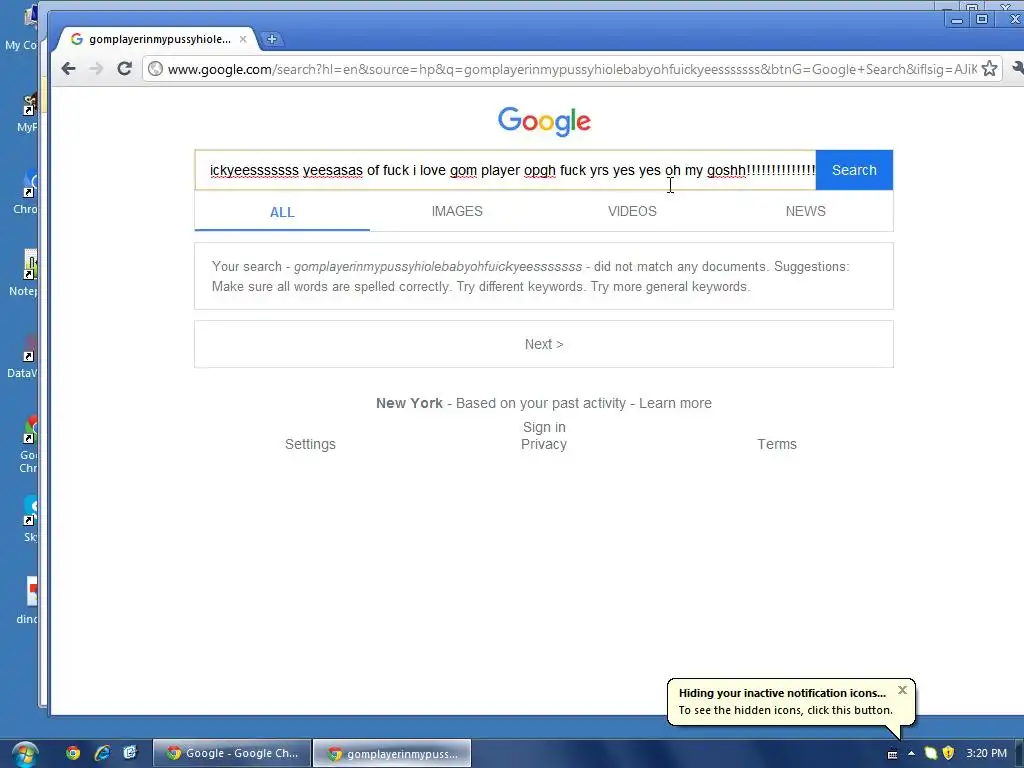Reload the page with the refresh icon
This screenshot has width=1024, height=768.
click(124, 68)
